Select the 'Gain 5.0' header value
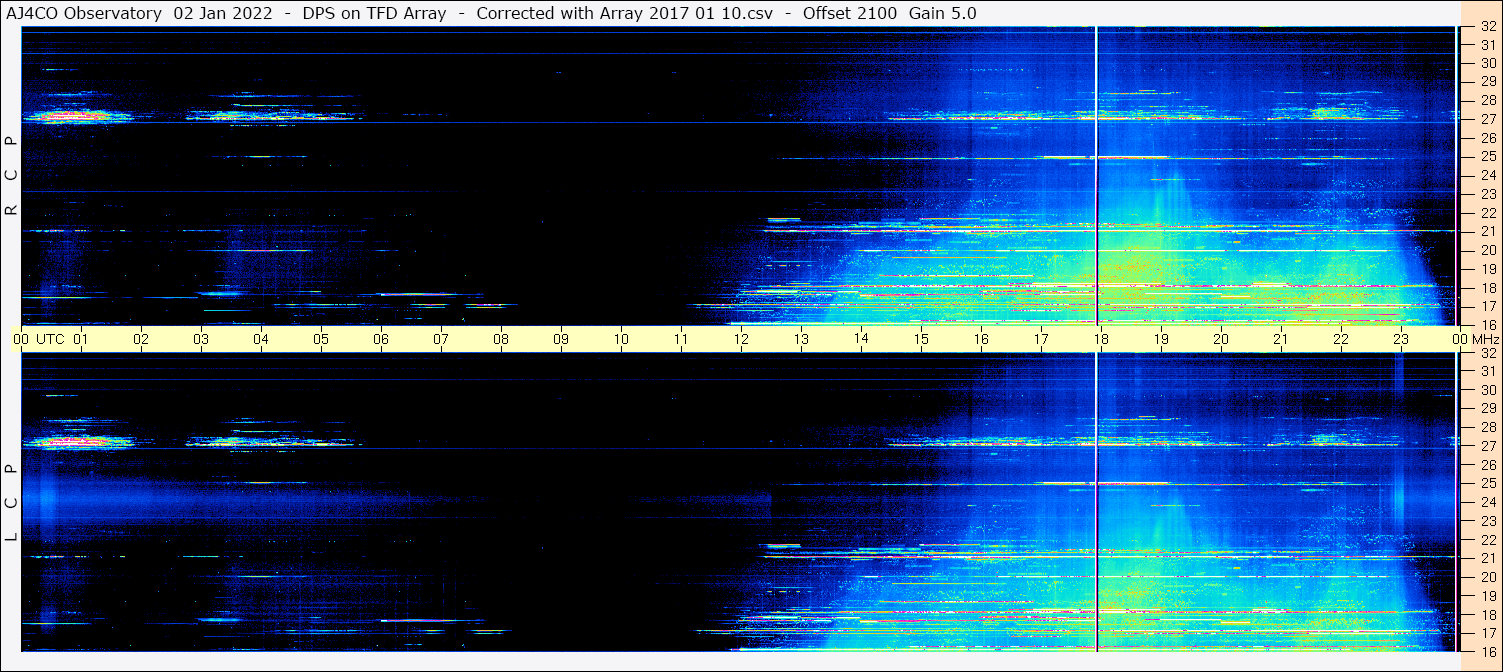 (943, 13)
